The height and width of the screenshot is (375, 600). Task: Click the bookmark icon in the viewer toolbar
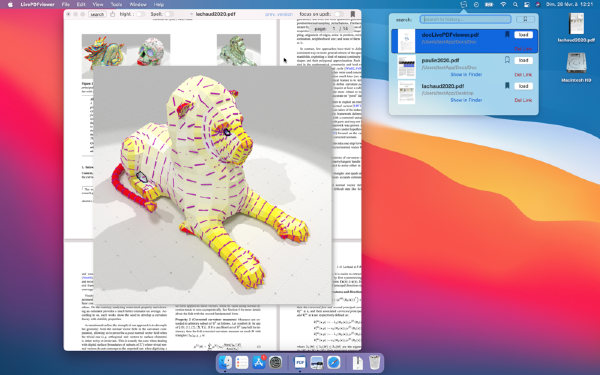tap(353, 14)
